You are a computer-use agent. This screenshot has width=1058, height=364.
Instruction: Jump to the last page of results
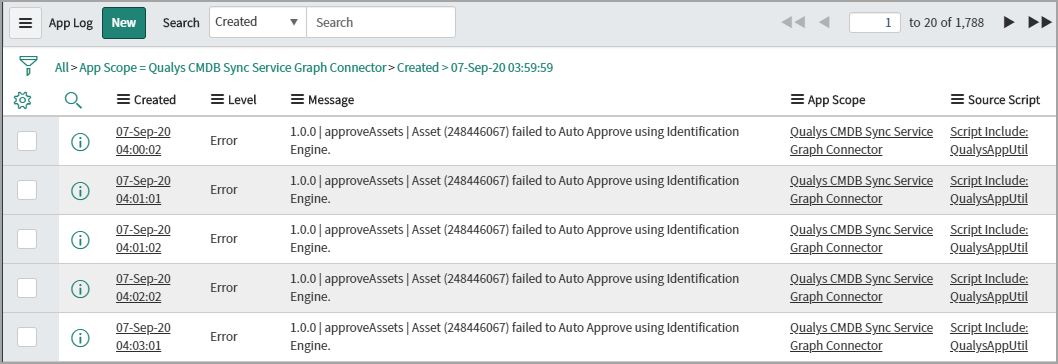coord(1040,22)
